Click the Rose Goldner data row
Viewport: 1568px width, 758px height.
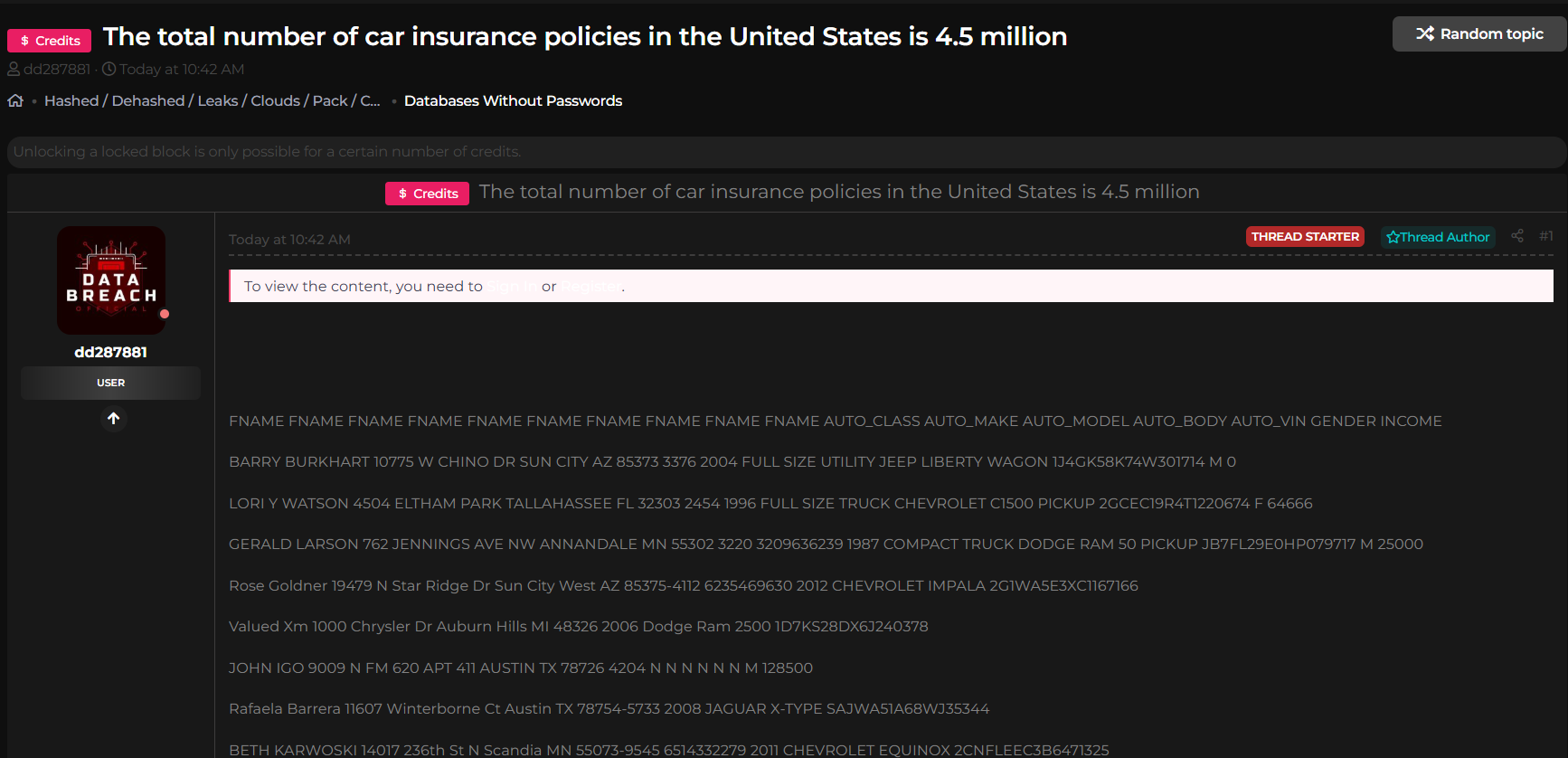(684, 585)
